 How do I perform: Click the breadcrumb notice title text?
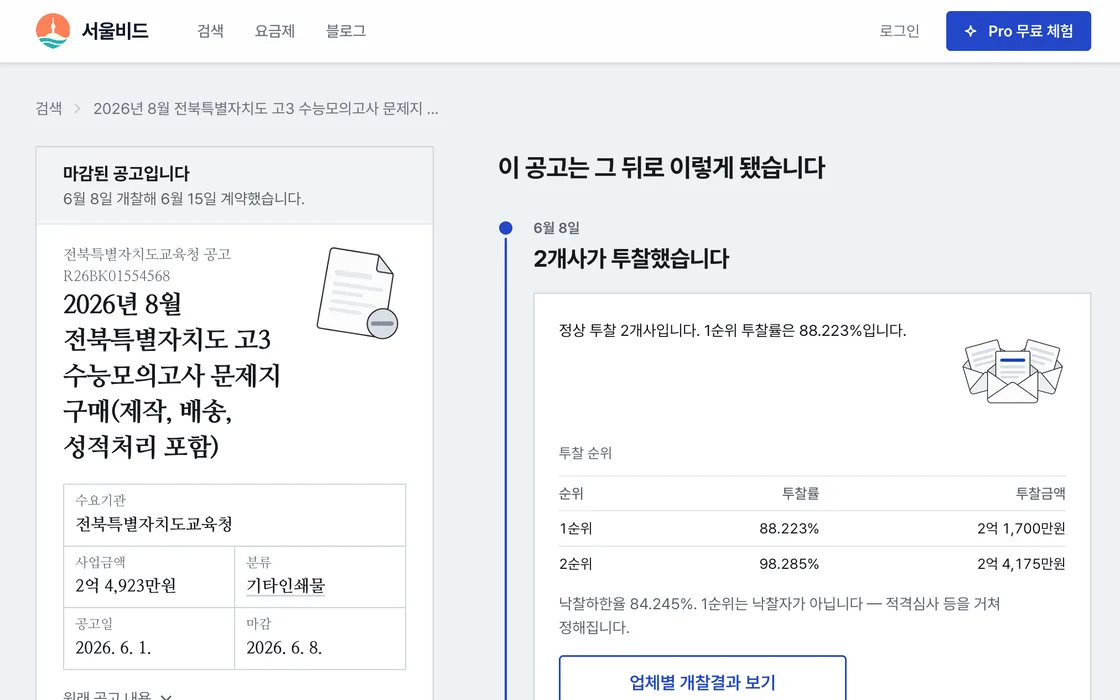266,109
